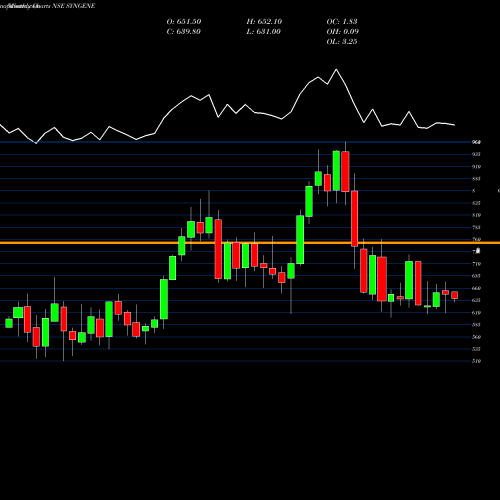Click the low value L: 631.00
This screenshot has height=500, width=500.
click(x=263, y=32)
